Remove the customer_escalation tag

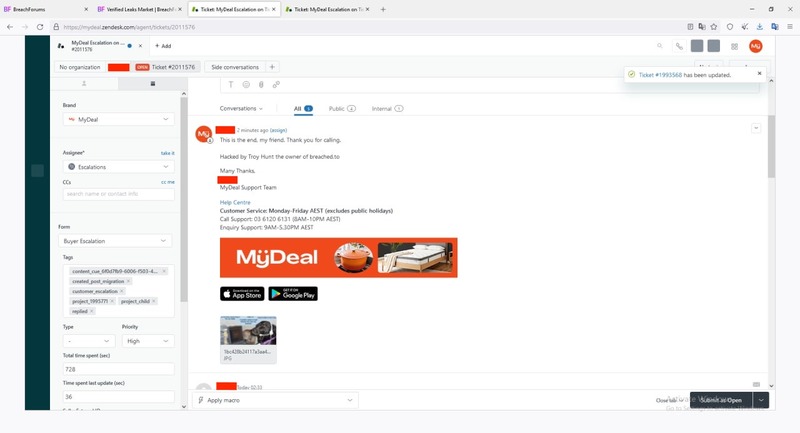pyautogui.click(x=121, y=291)
